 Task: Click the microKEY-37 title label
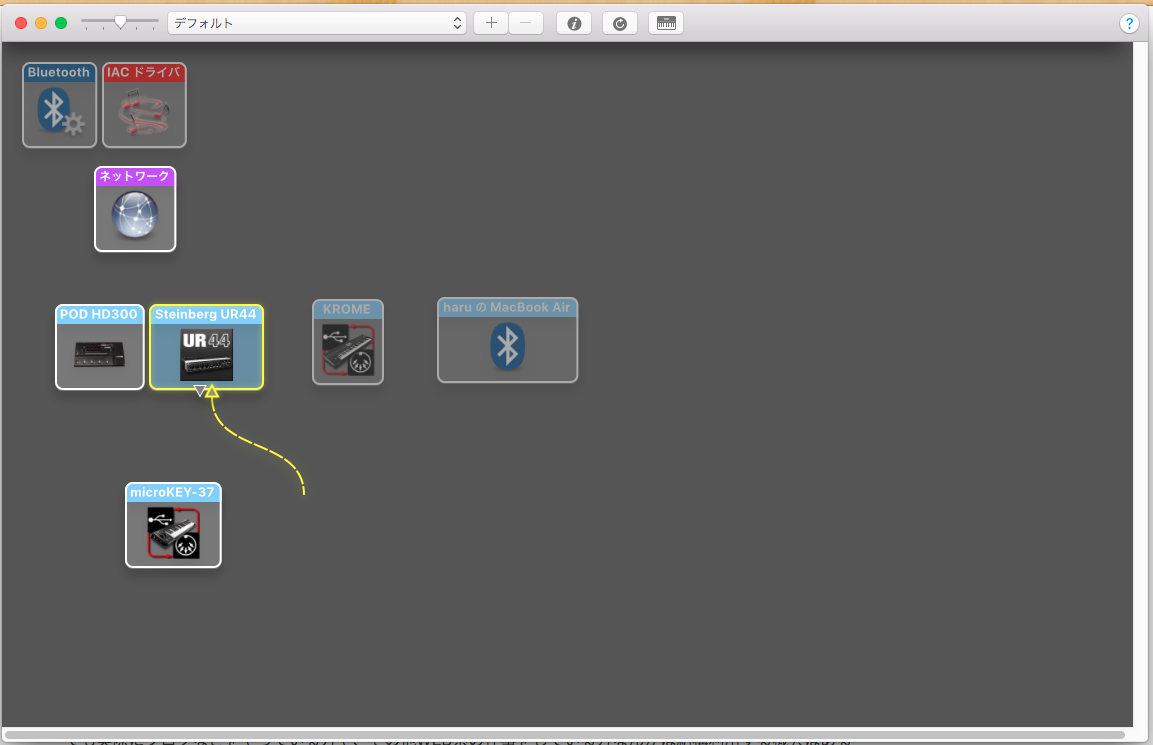pyautogui.click(x=172, y=492)
